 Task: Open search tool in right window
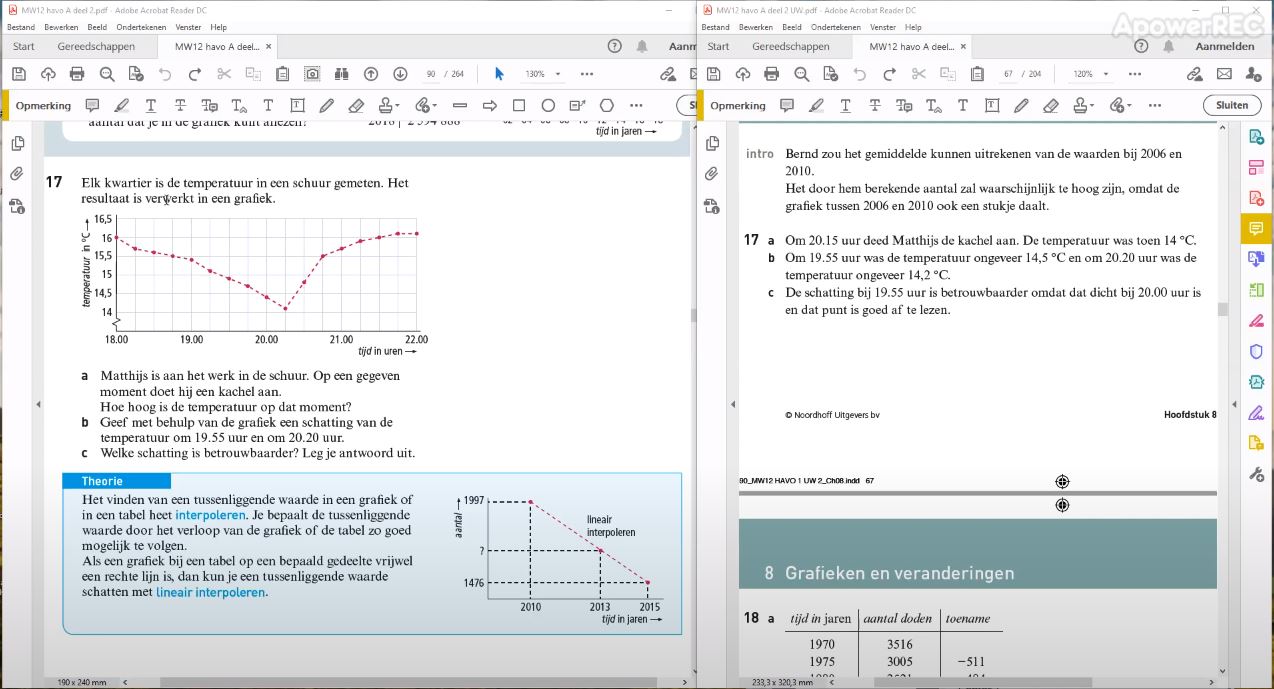point(802,74)
